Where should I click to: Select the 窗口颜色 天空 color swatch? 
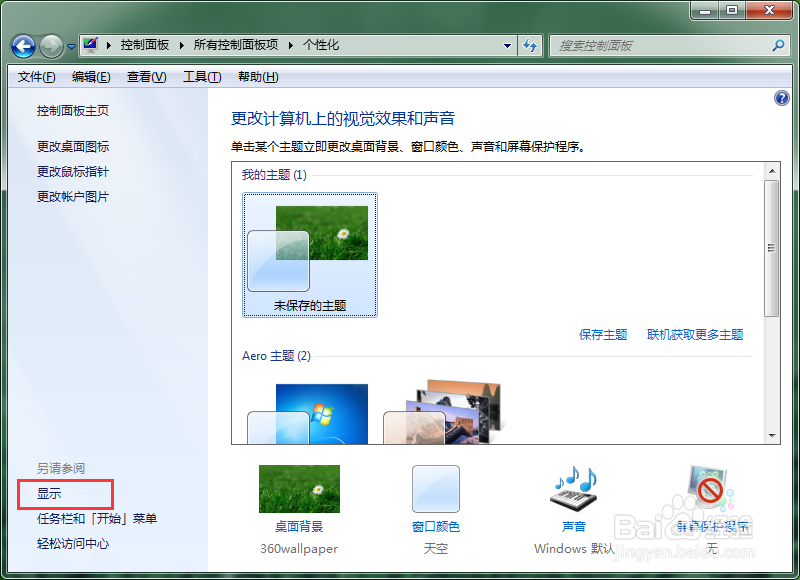tap(435, 489)
